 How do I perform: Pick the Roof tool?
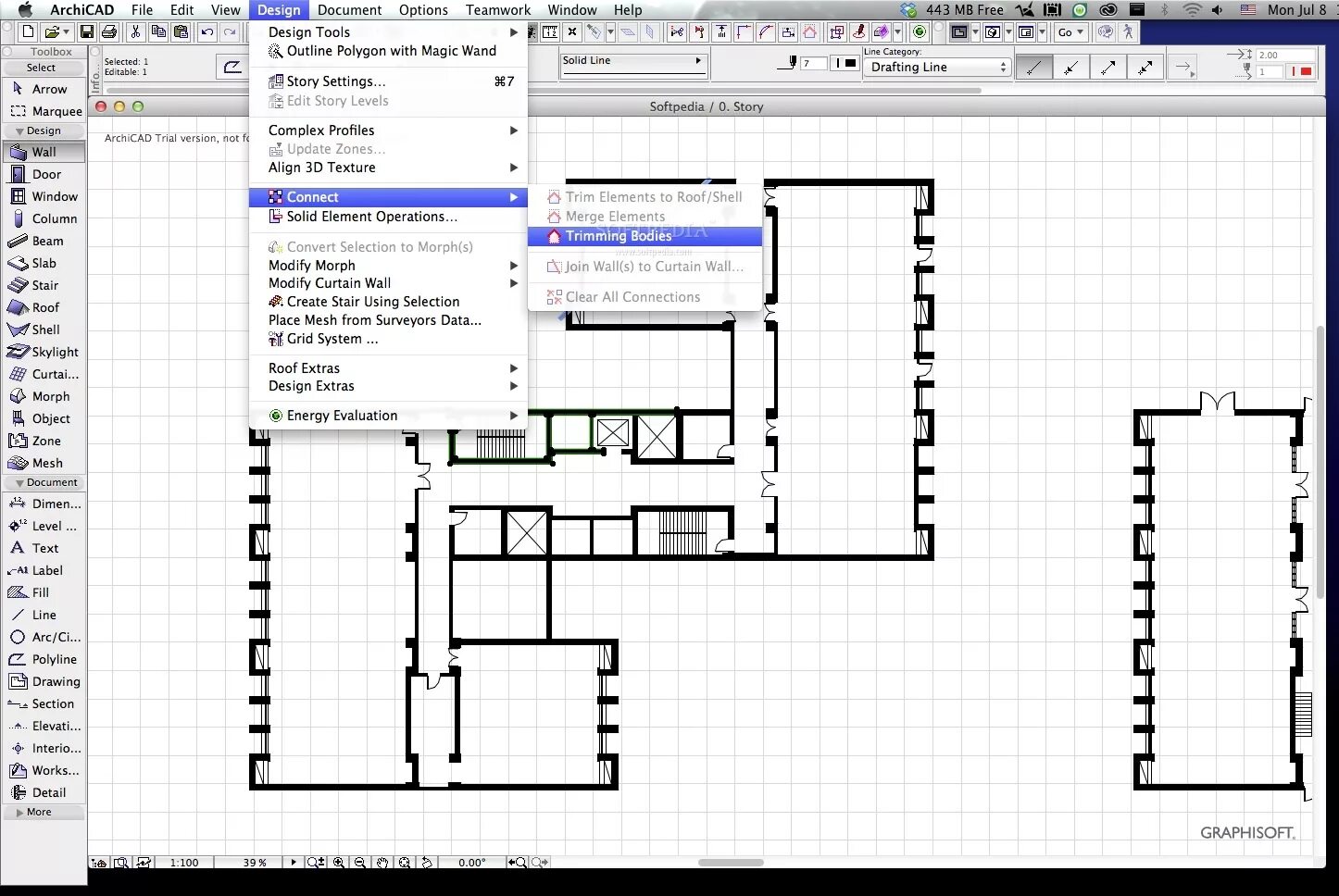click(44, 307)
